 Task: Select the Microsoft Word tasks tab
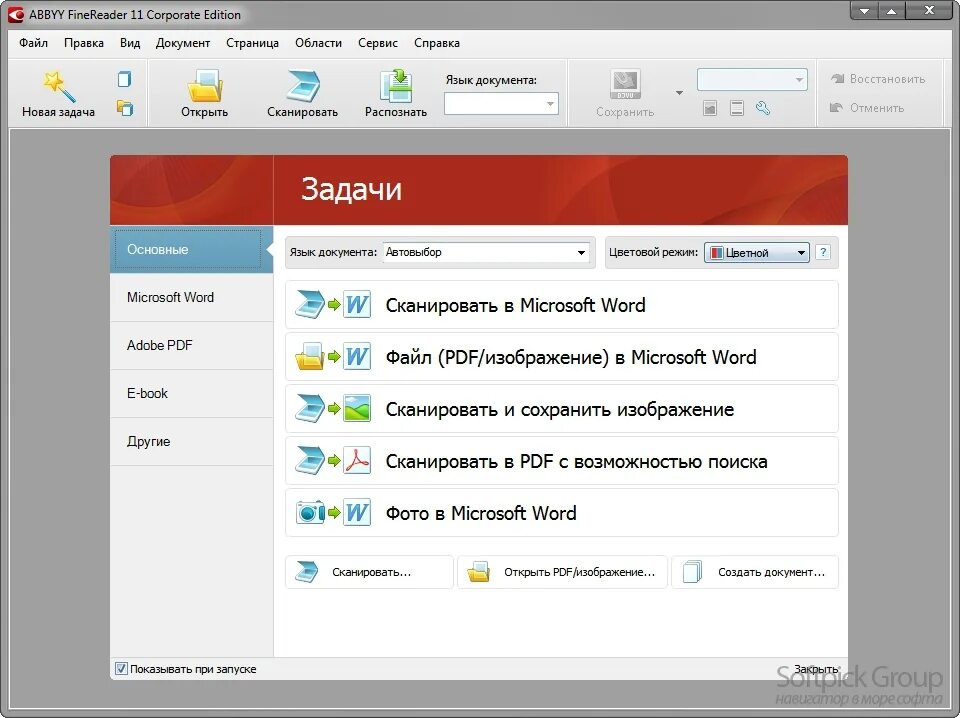click(x=191, y=297)
